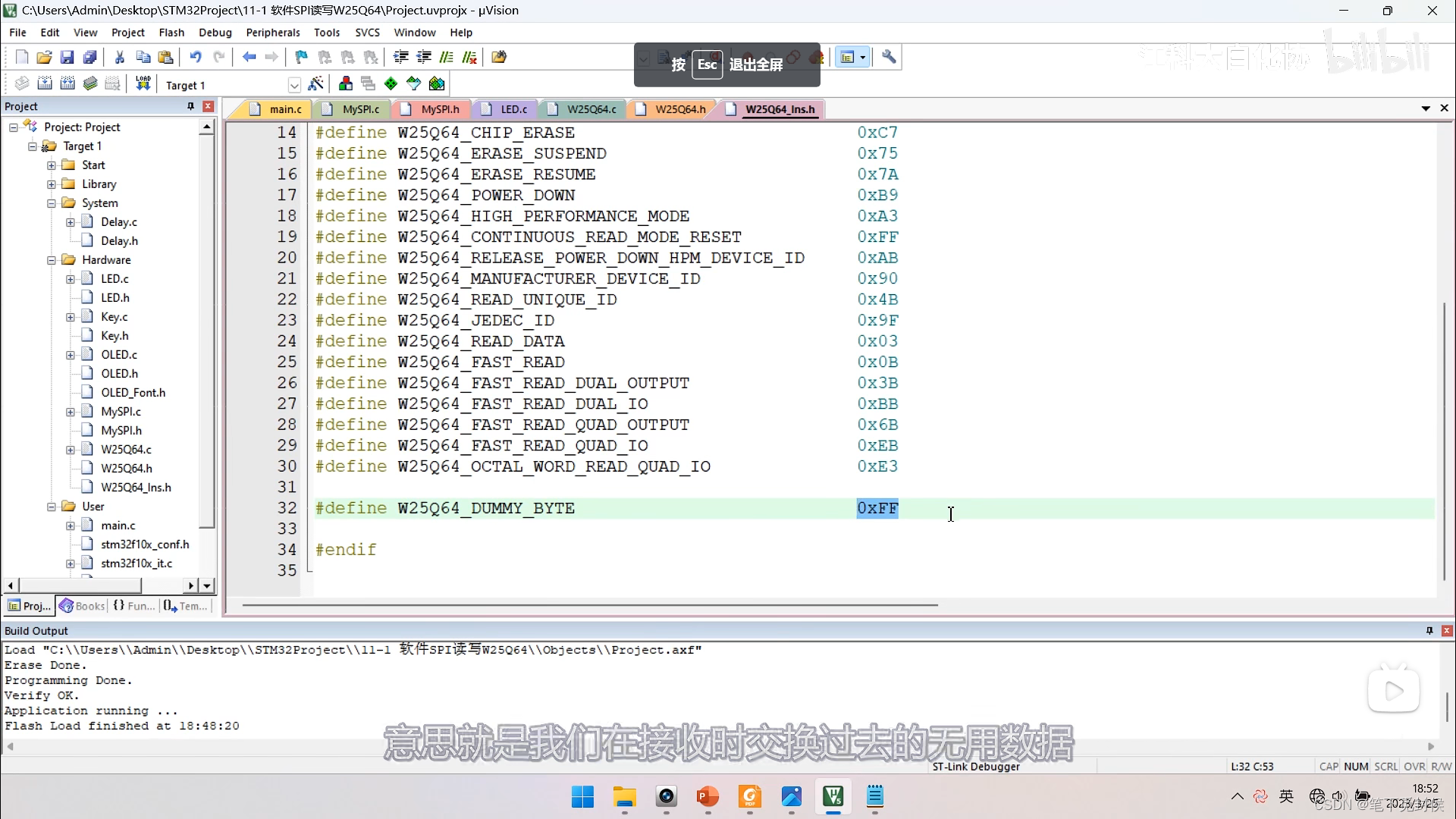Open the Target 1 selection dropdown
1456x819 pixels.
point(294,85)
